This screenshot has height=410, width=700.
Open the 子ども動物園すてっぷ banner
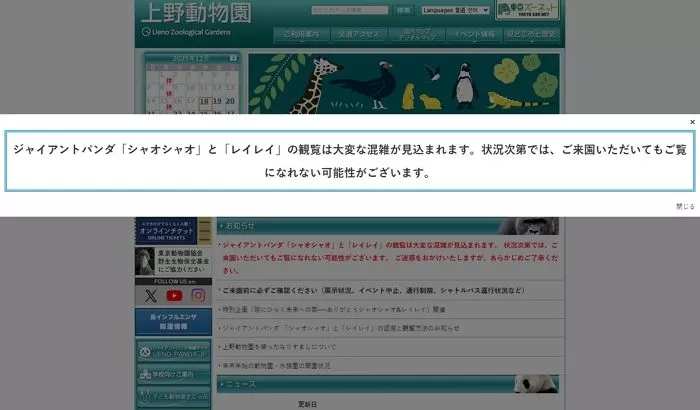(x=173, y=396)
